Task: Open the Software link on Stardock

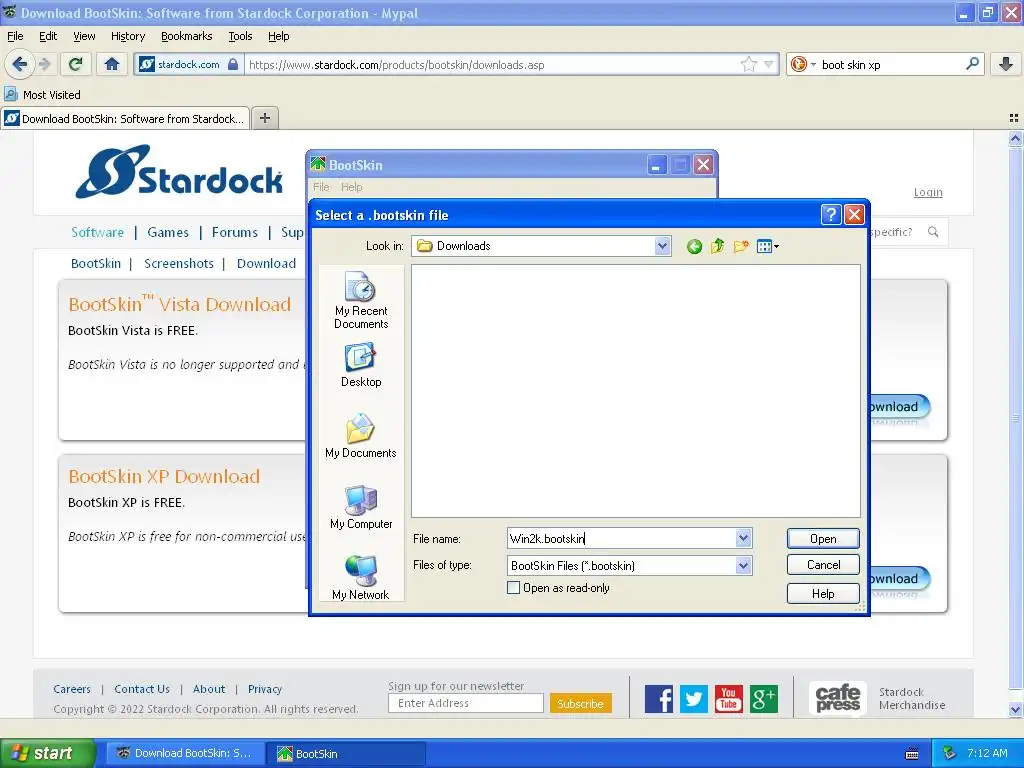Action: (97, 232)
